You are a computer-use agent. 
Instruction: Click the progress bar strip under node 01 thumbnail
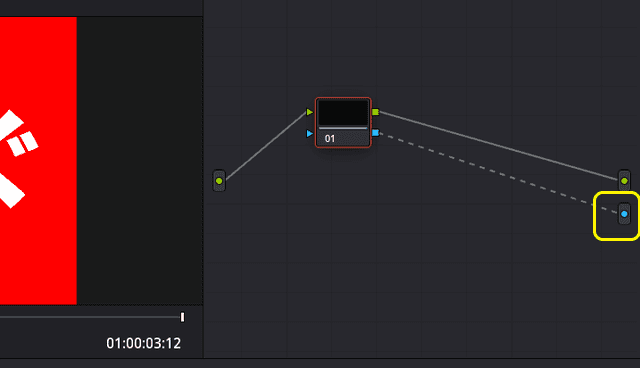343,128
